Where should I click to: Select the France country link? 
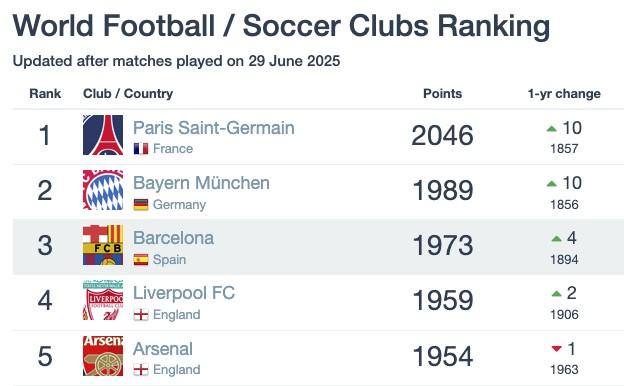click(173, 149)
